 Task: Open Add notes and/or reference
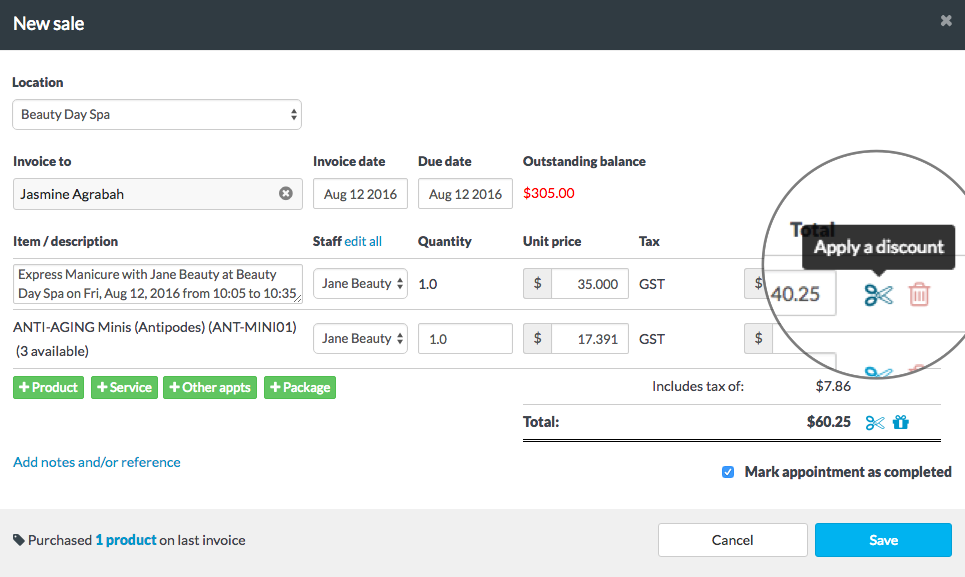pos(96,462)
